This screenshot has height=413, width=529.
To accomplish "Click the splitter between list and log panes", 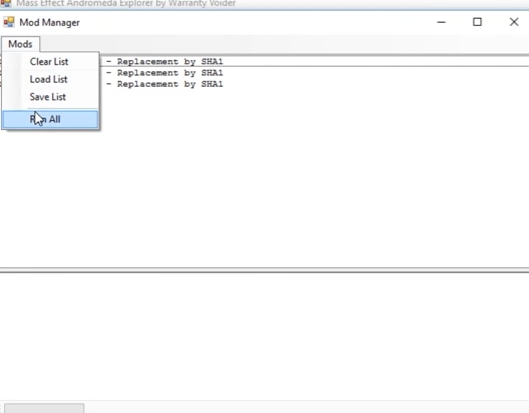I will [264, 270].
